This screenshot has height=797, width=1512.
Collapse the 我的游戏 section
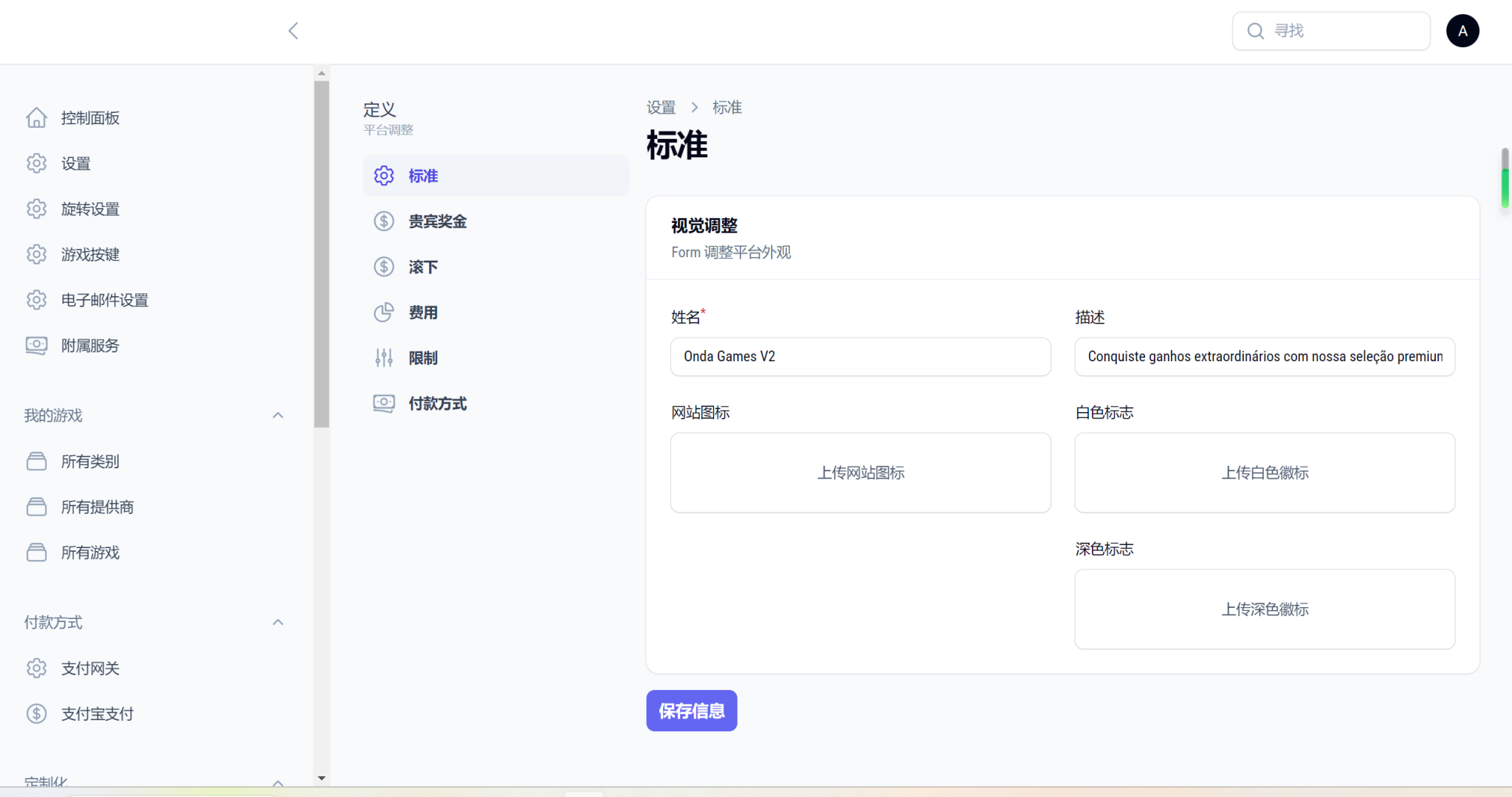[x=278, y=416]
